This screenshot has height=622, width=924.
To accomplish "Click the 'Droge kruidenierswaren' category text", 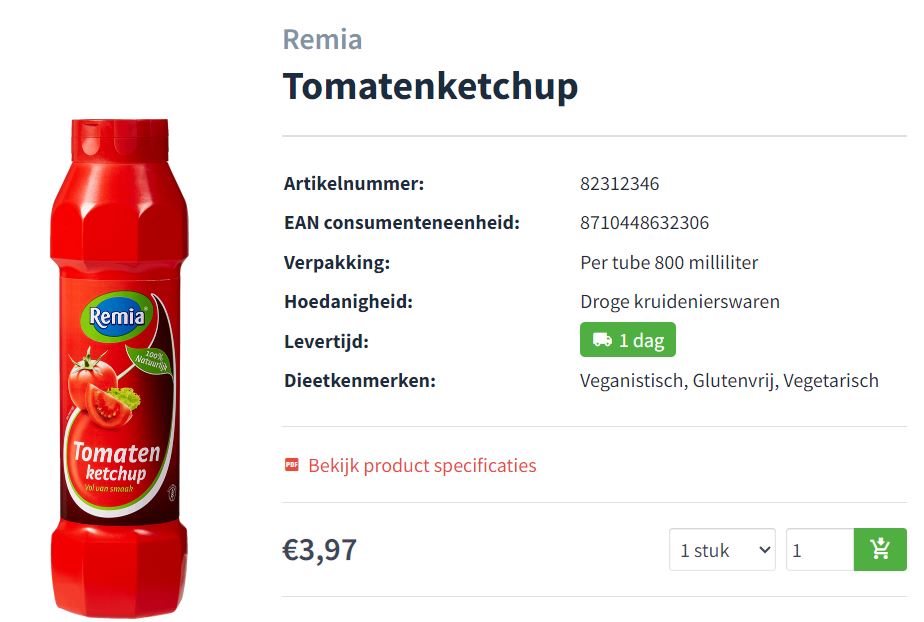I will (679, 302).
